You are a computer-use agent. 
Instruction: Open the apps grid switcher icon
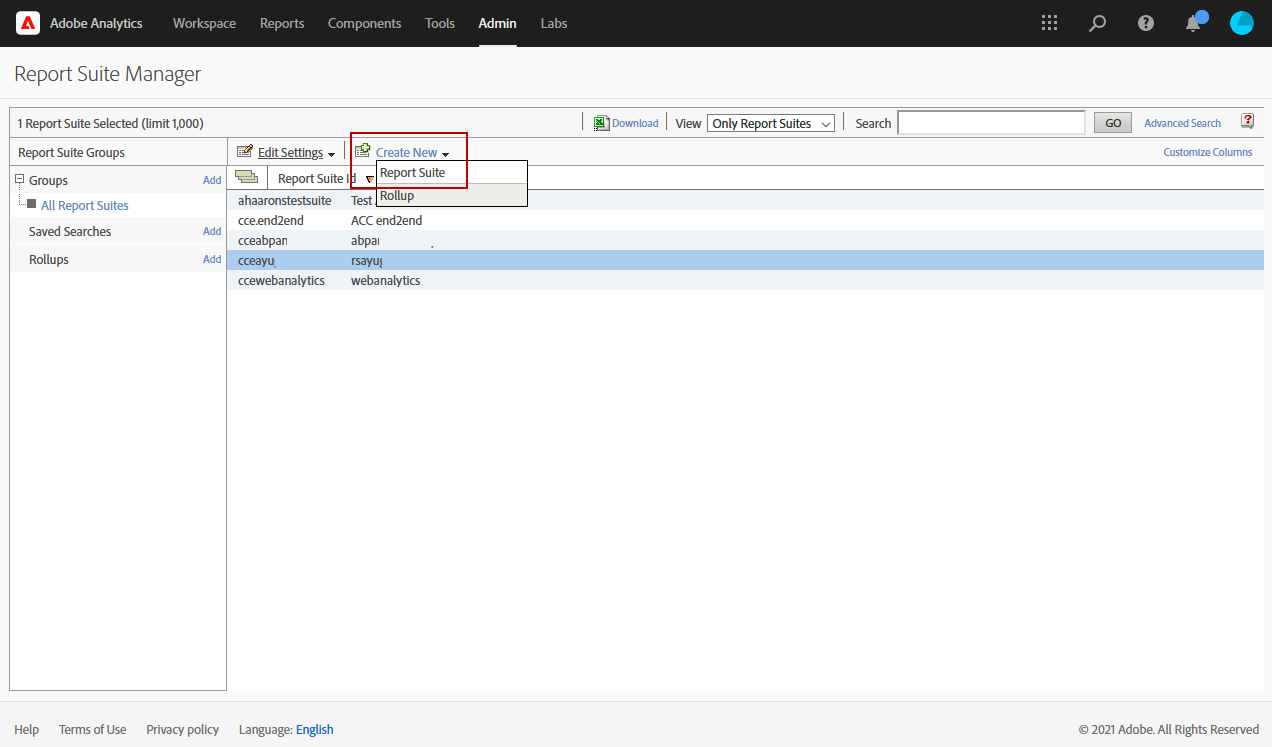pyautogui.click(x=1049, y=23)
